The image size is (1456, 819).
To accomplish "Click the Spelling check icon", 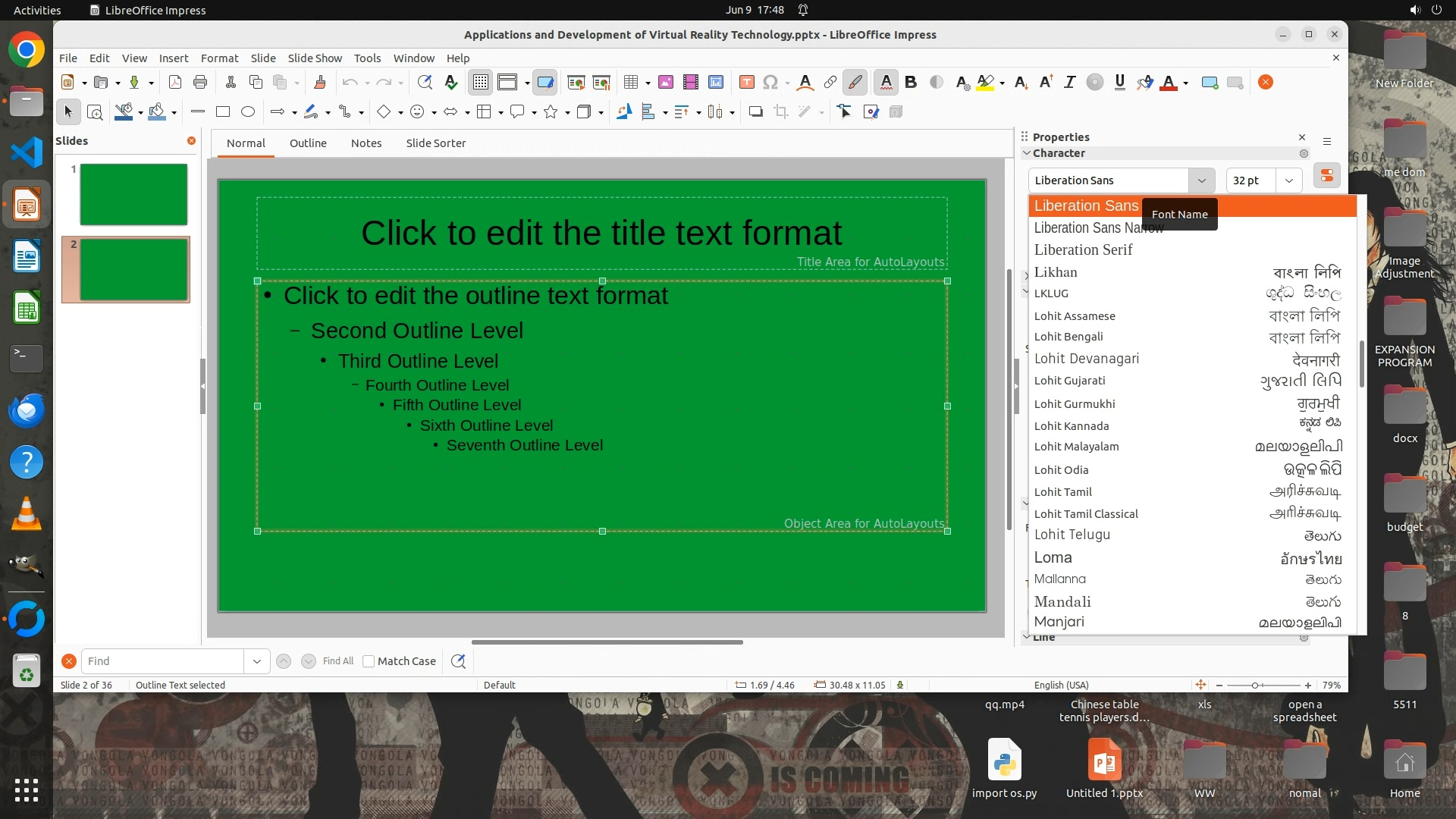I will pos(451,83).
